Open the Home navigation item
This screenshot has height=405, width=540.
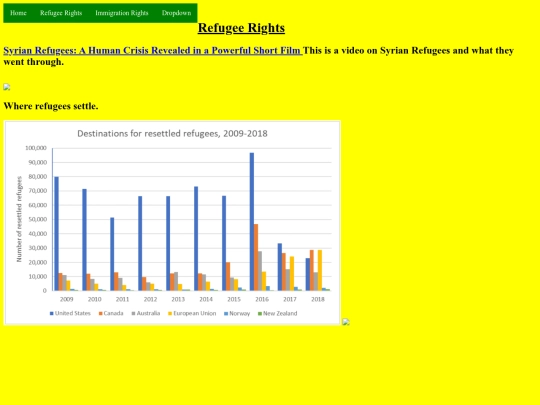point(18,13)
